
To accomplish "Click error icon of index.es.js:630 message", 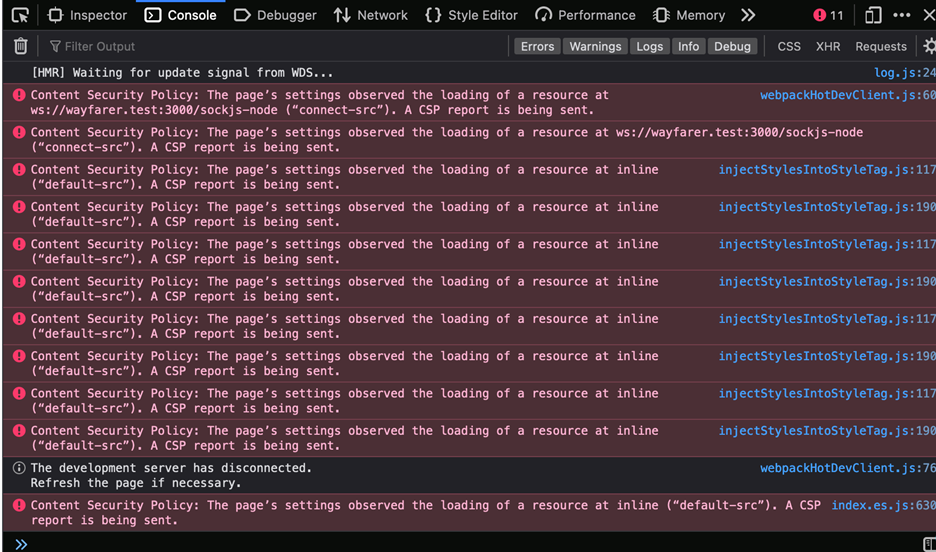I will point(19,505).
